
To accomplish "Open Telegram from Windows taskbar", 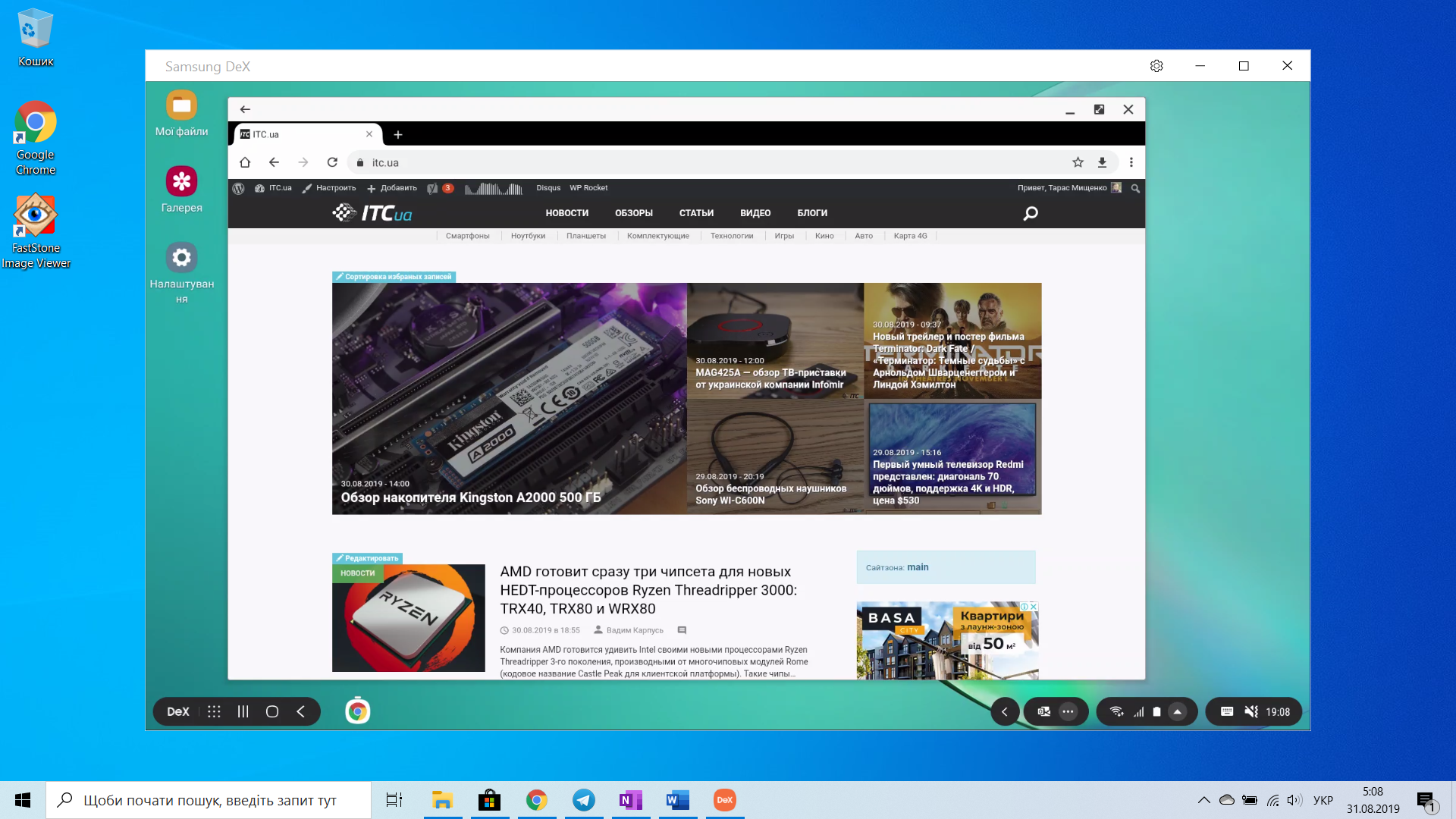I will [x=584, y=800].
